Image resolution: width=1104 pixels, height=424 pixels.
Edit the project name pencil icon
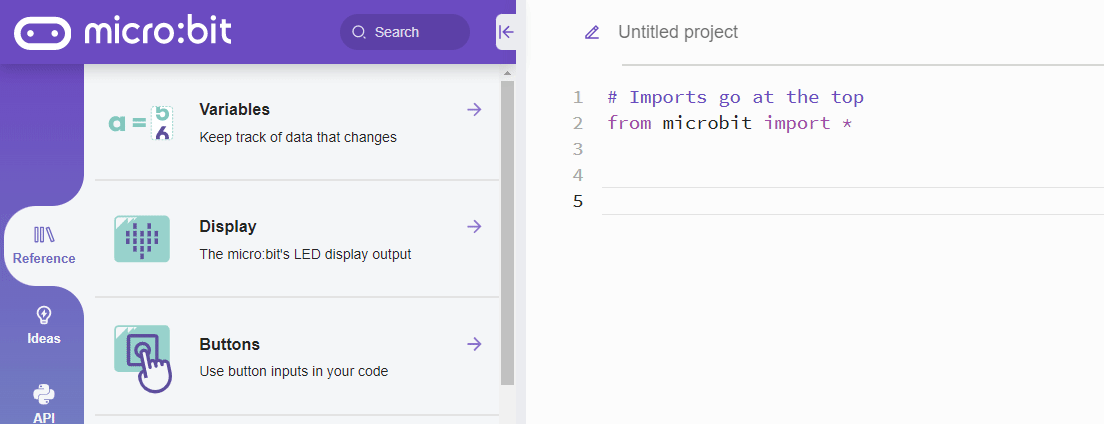point(592,32)
